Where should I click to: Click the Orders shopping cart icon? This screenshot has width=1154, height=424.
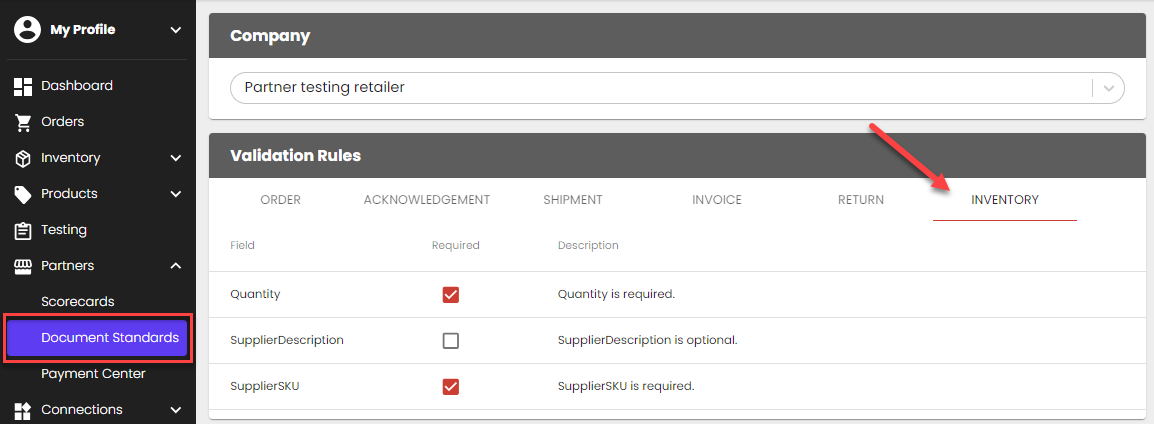23,122
